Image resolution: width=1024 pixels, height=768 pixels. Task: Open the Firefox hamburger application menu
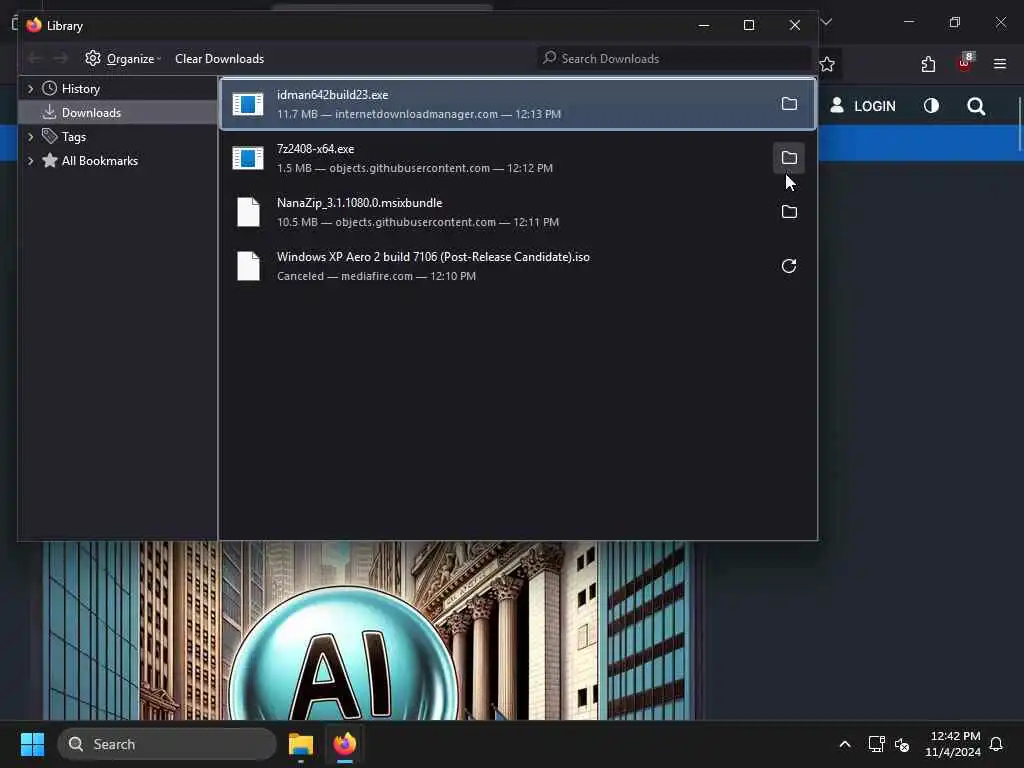(x=1000, y=64)
